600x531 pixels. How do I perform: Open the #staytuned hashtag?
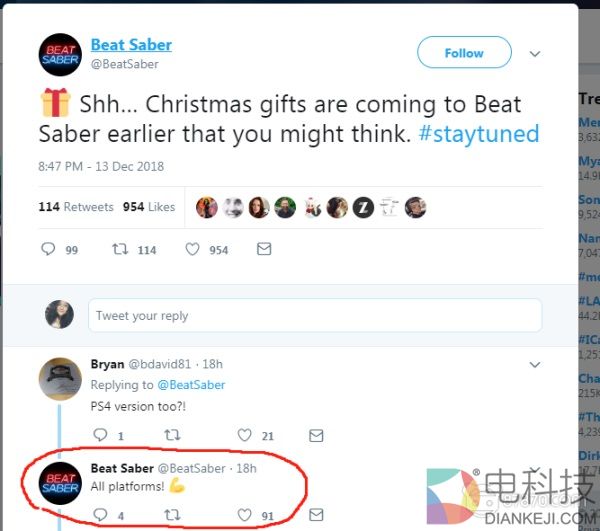pos(479,134)
